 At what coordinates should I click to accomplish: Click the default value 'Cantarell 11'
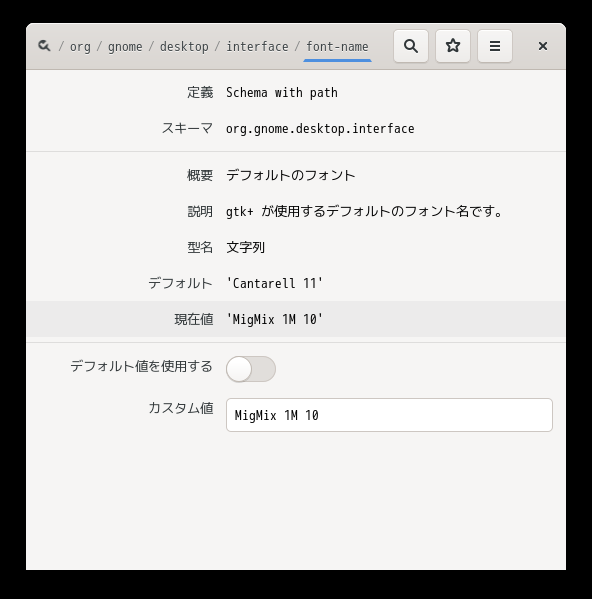pyautogui.click(x=274, y=283)
